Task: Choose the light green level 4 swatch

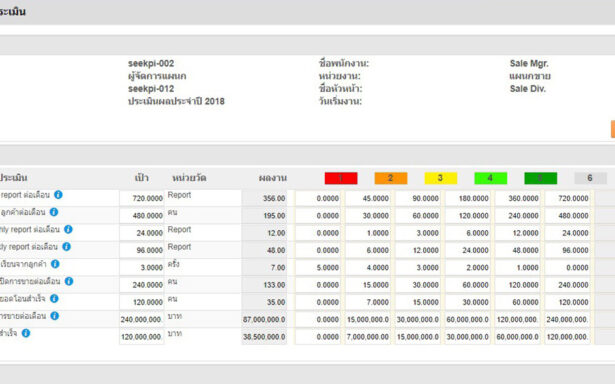Action: point(490,178)
